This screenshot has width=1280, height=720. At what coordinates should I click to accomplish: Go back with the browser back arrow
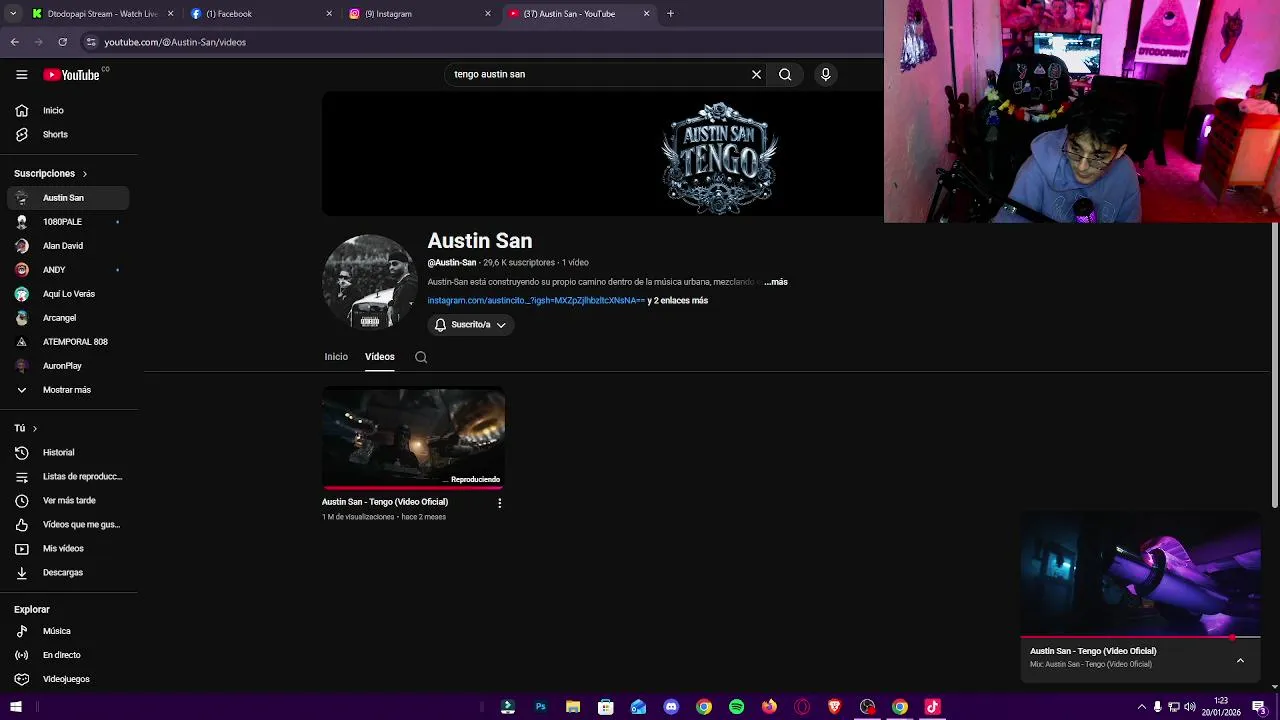[x=14, y=42]
